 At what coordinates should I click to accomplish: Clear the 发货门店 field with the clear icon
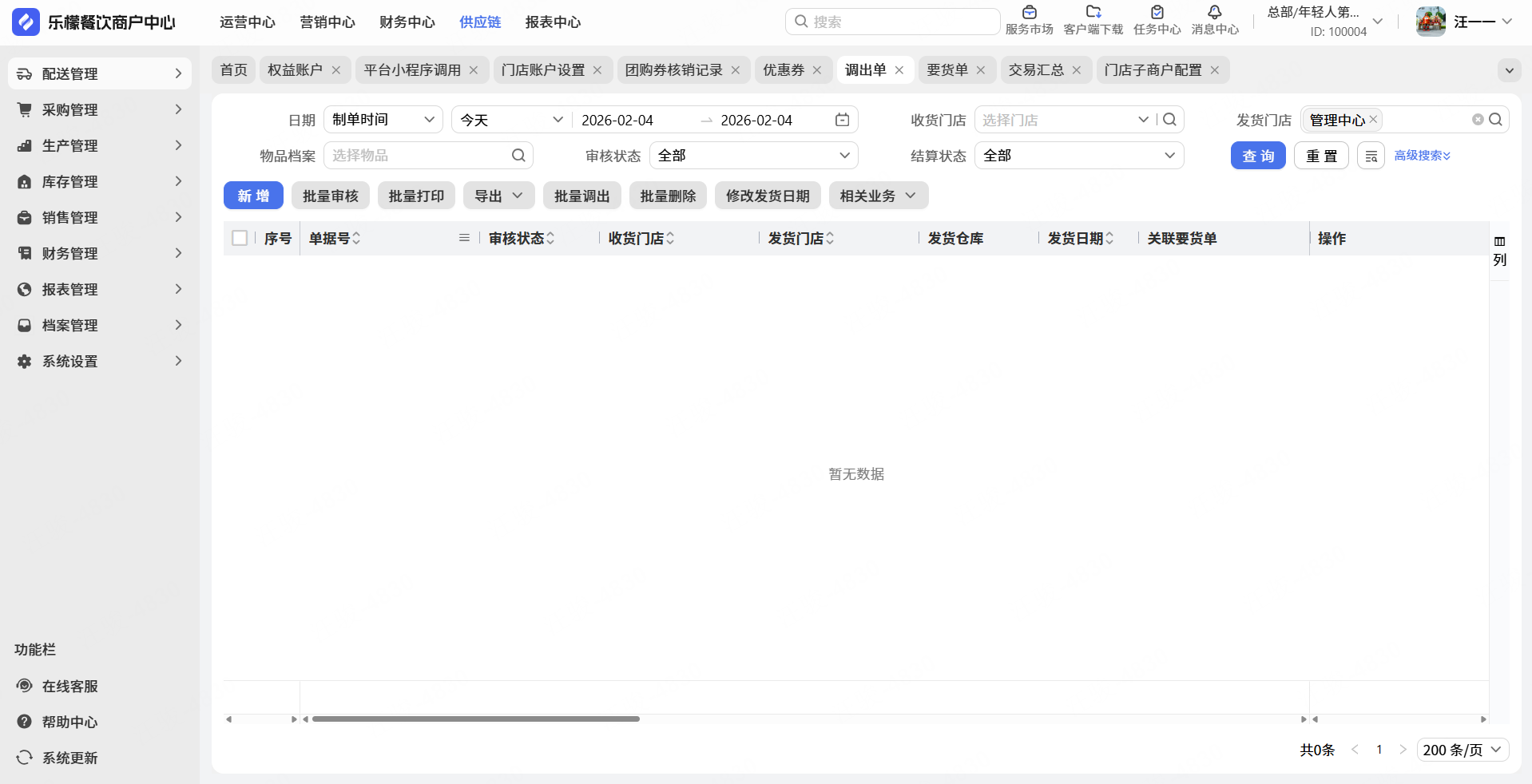(x=1478, y=120)
